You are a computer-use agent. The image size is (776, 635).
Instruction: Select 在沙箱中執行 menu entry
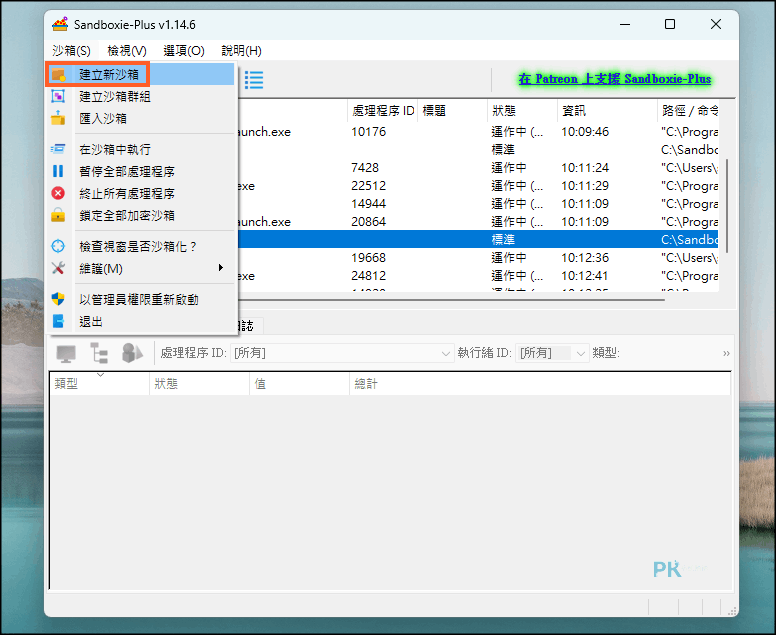tap(141, 149)
